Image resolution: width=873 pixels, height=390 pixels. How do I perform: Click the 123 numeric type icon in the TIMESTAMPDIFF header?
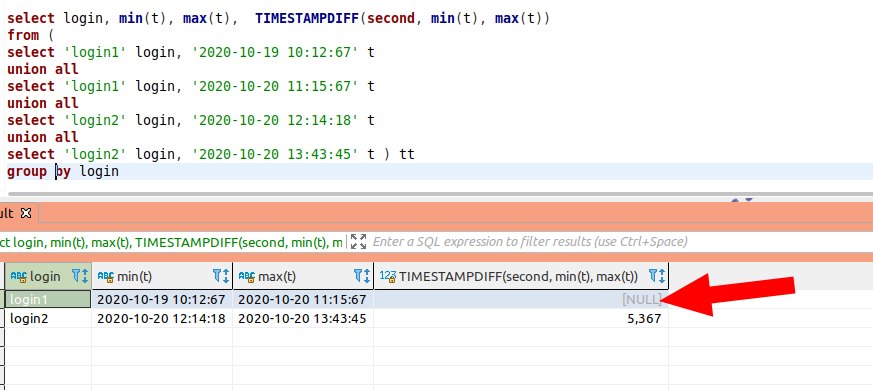[x=388, y=276]
